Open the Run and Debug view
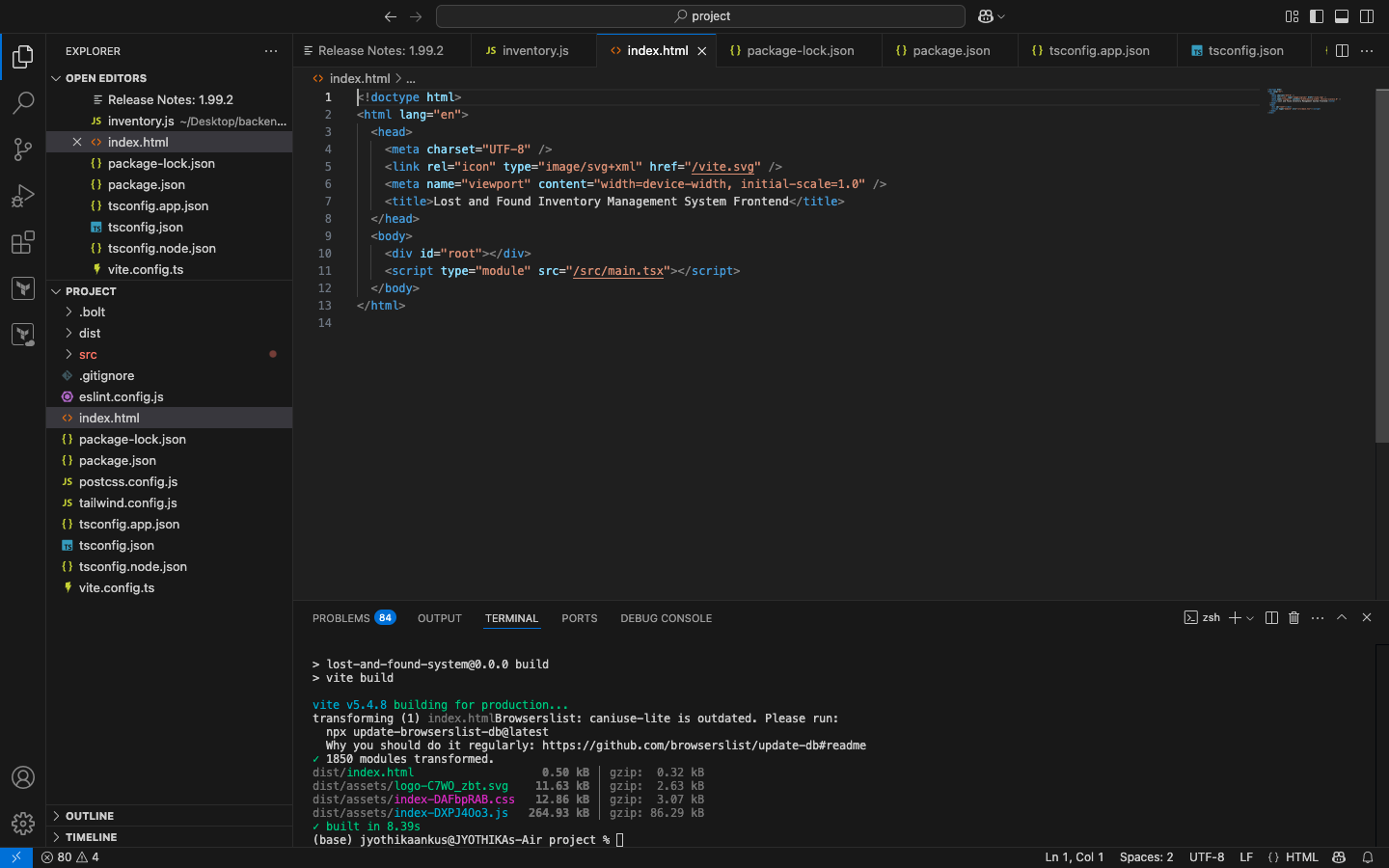The image size is (1389, 868). pyautogui.click(x=23, y=196)
